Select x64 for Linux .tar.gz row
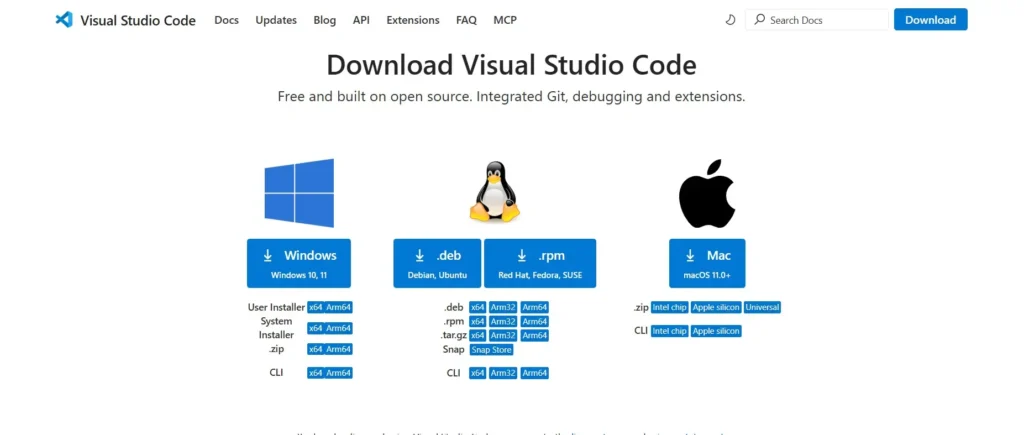The image size is (1024, 435). point(478,335)
